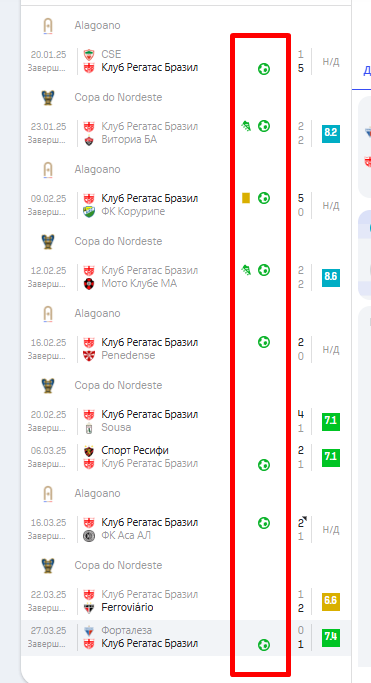Open Alagoano league header above CSE match
The height and width of the screenshot is (683, 371).
coord(97,25)
